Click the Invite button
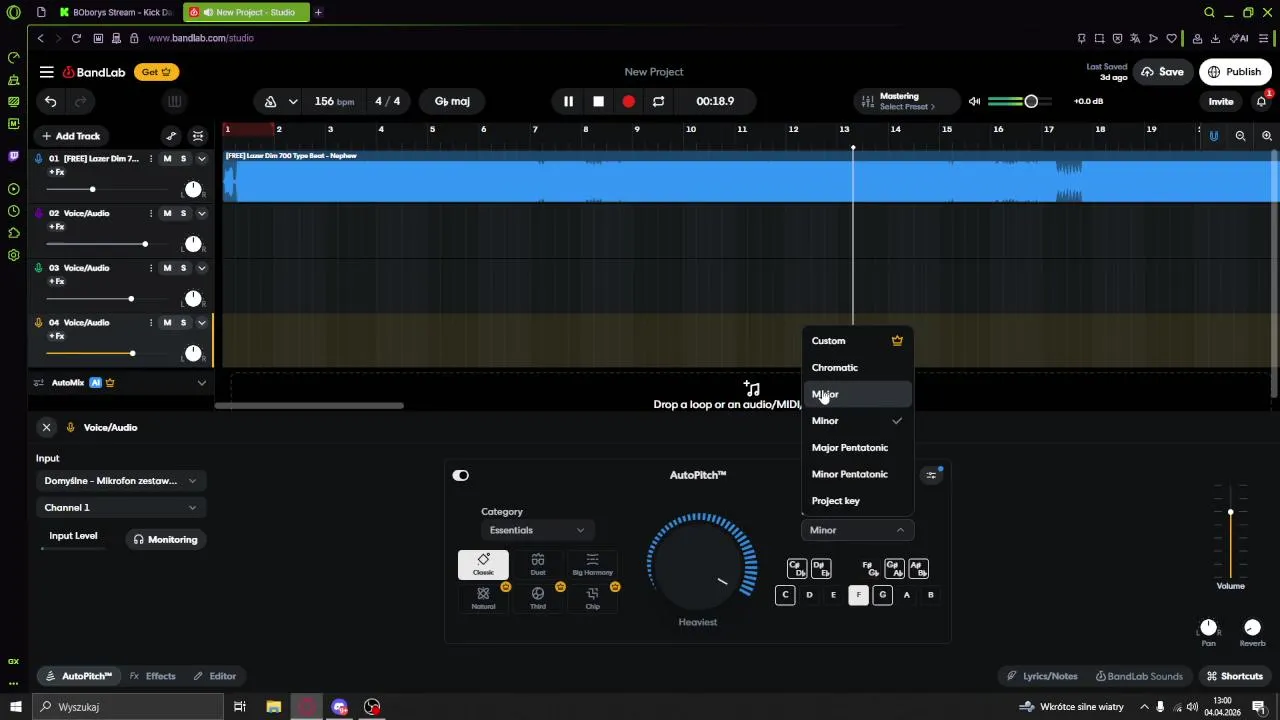The image size is (1280, 720). click(x=1221, y=101)
